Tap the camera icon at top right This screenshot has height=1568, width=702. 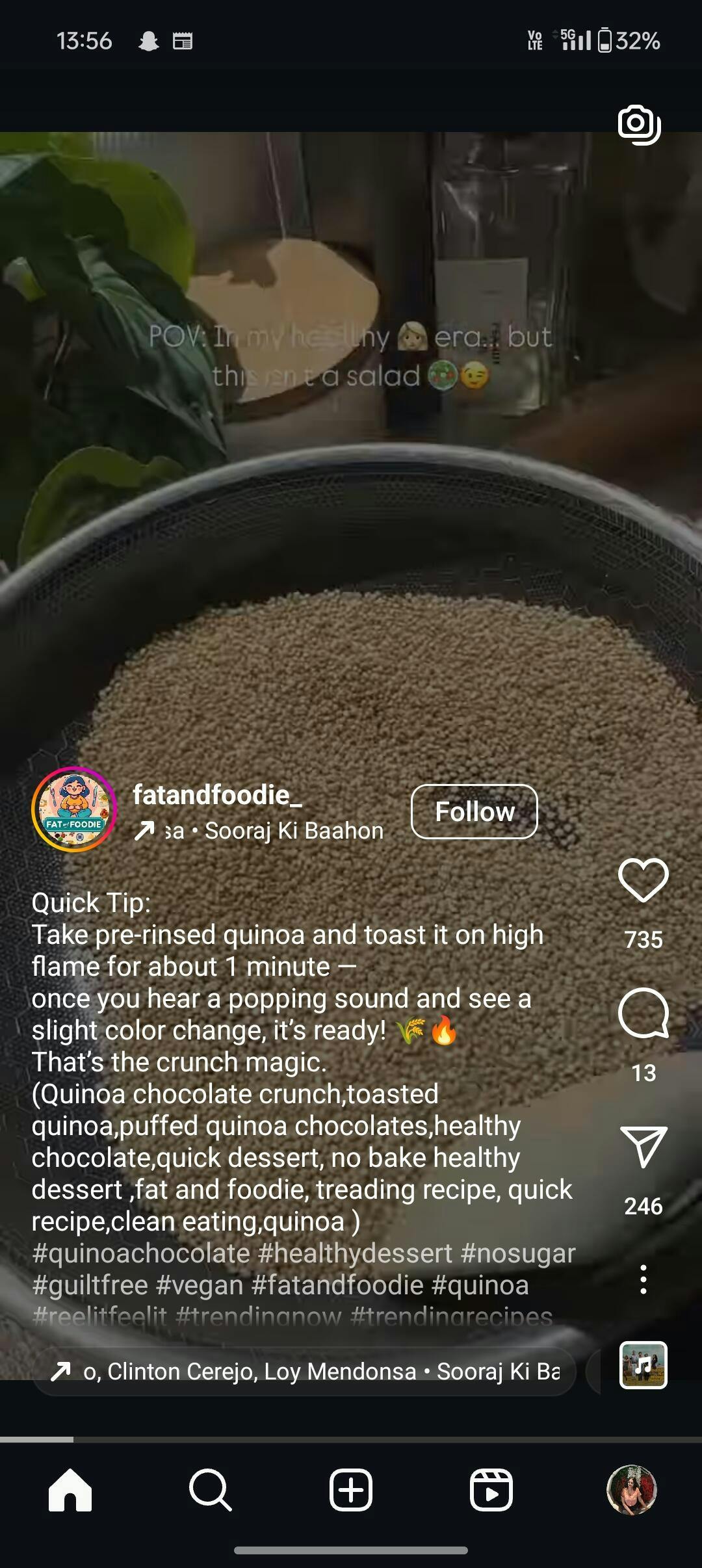(640, 124)
